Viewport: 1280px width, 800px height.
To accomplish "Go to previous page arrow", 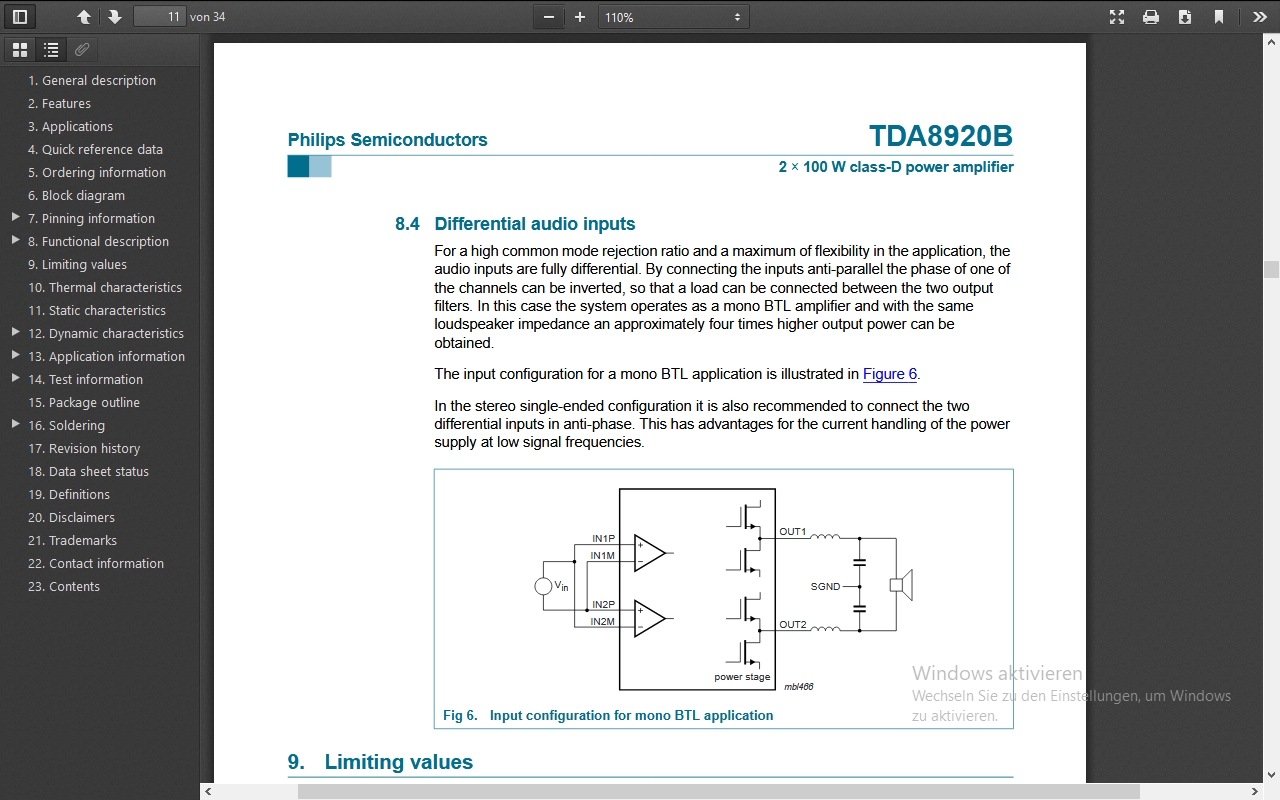I will pos(84,17).
